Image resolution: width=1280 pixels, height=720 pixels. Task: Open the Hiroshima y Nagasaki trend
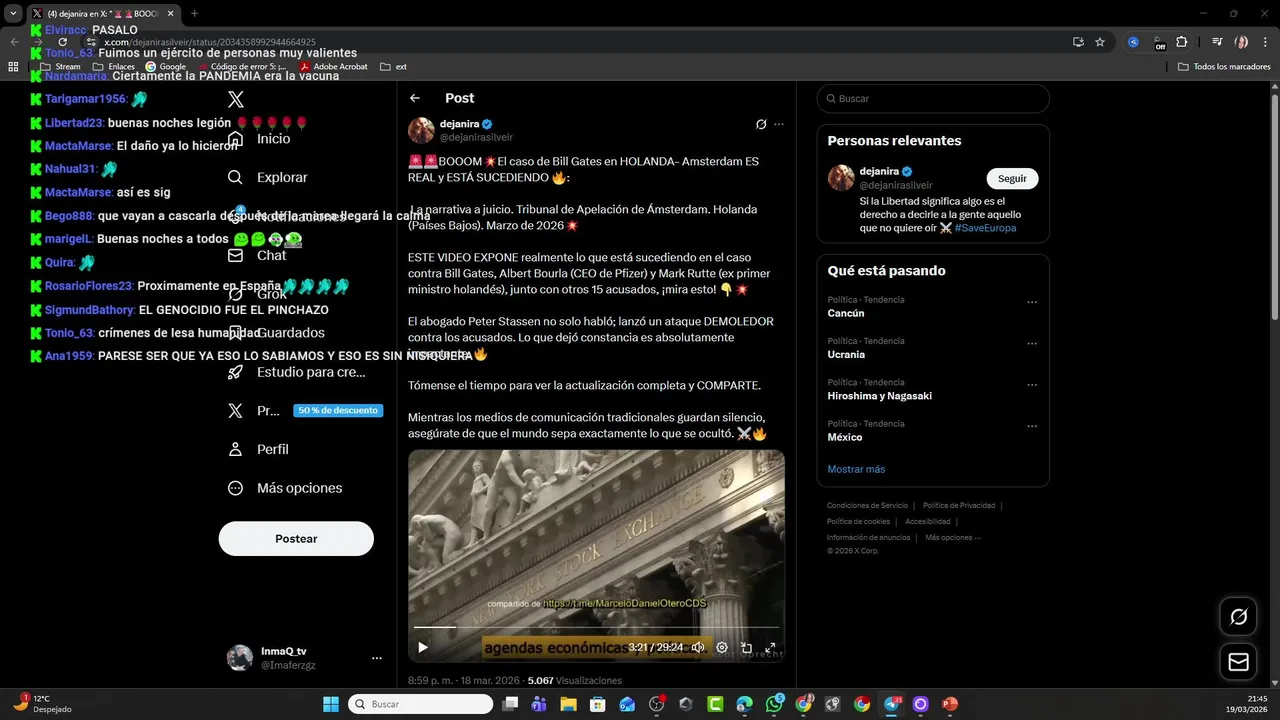[880, 396]
